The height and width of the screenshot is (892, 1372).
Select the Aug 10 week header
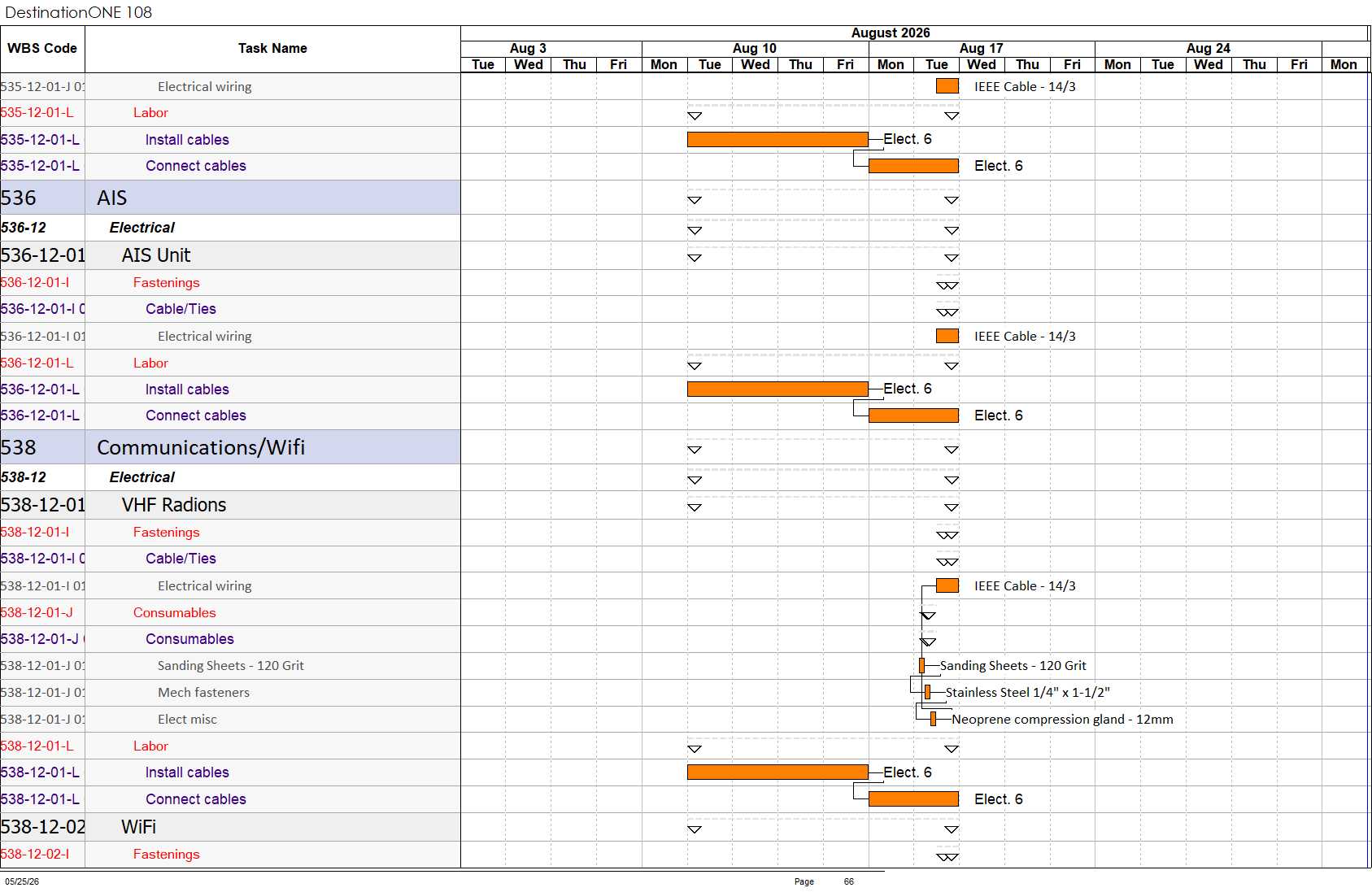pyautogui.click(x=755, y=49)
